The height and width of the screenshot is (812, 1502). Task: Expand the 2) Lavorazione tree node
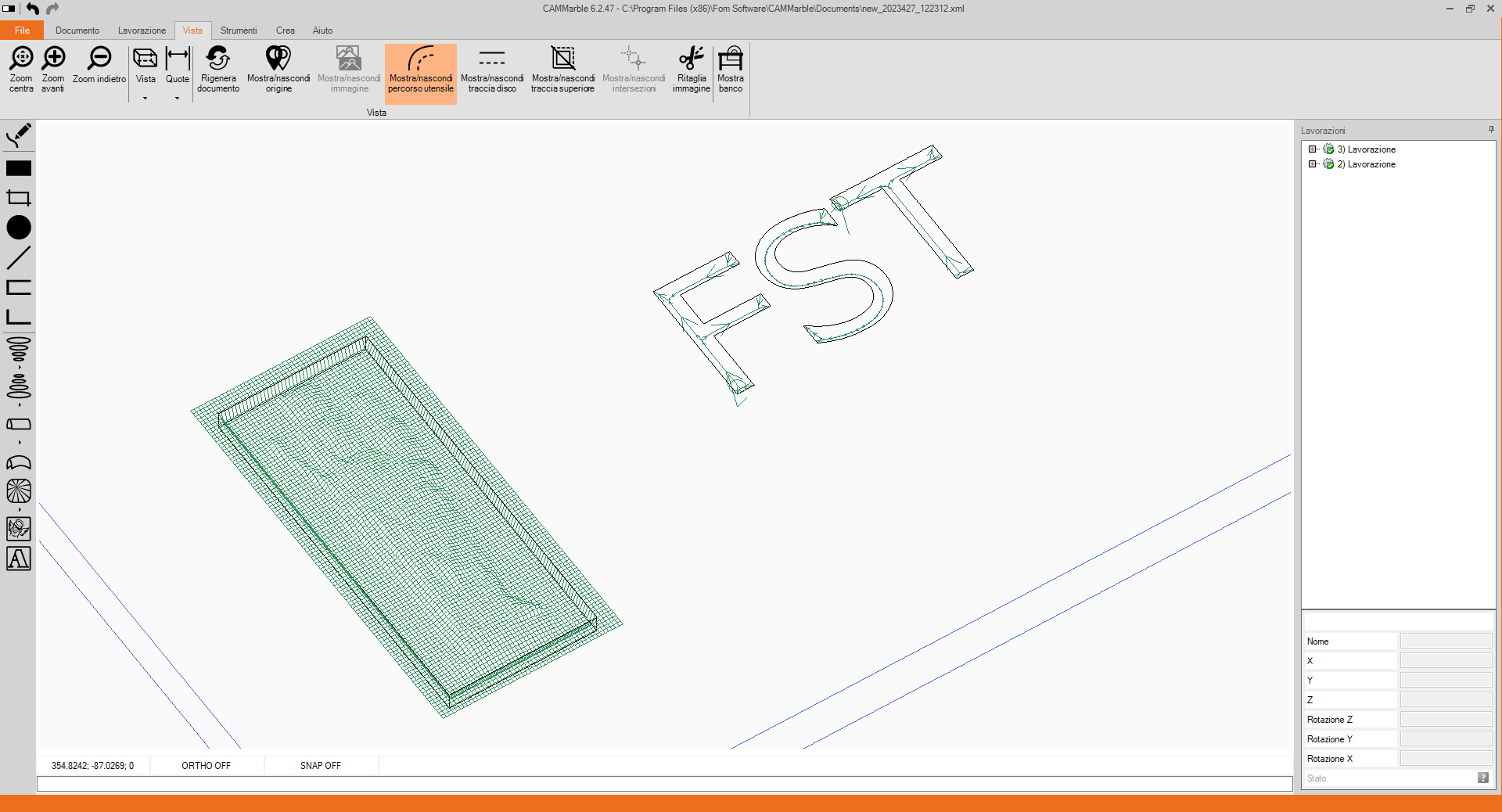[1313, 164]
